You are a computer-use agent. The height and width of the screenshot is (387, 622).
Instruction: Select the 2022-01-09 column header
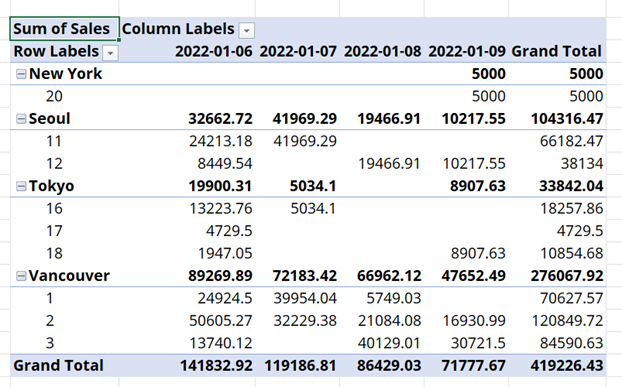[x=467, y=51]
